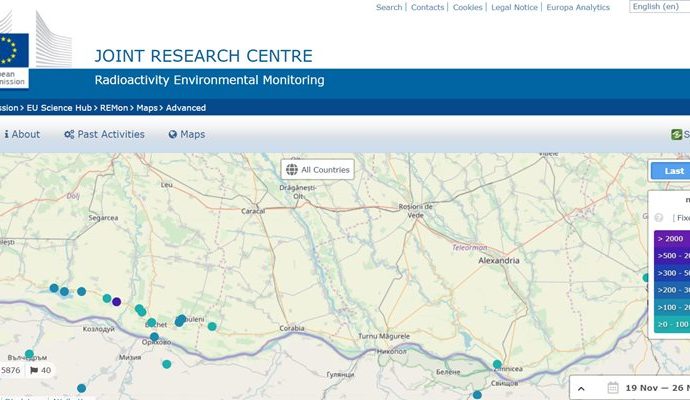Image resolution: width=690 pixels, height=400 pixels.
Task: Select the teal marker just left of the purple one
Action: pos(107,298)
